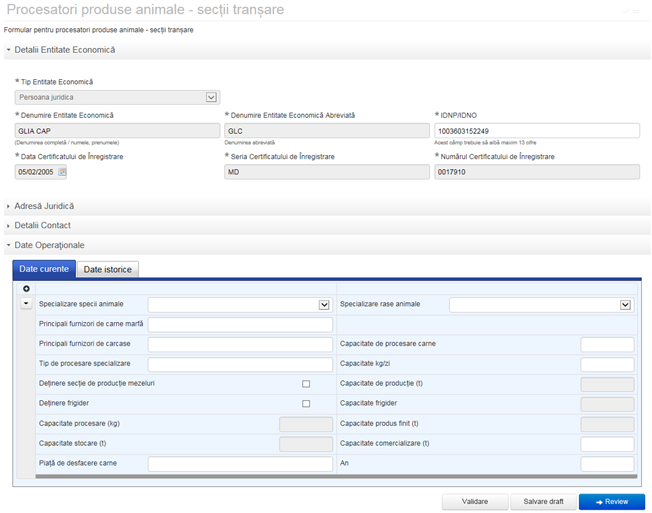Expand Specializare specii animale dropdown

pyautogui.click(x=324, y=305)
